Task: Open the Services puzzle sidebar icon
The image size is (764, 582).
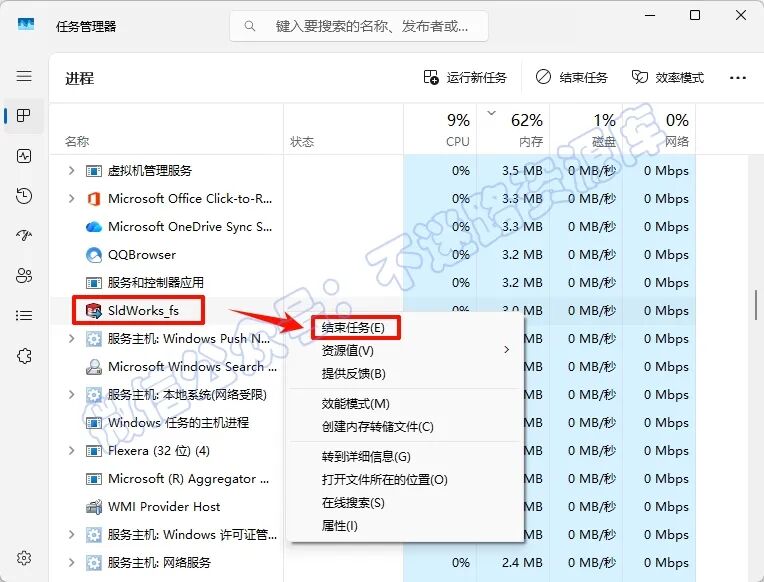Action: (24, 356)
